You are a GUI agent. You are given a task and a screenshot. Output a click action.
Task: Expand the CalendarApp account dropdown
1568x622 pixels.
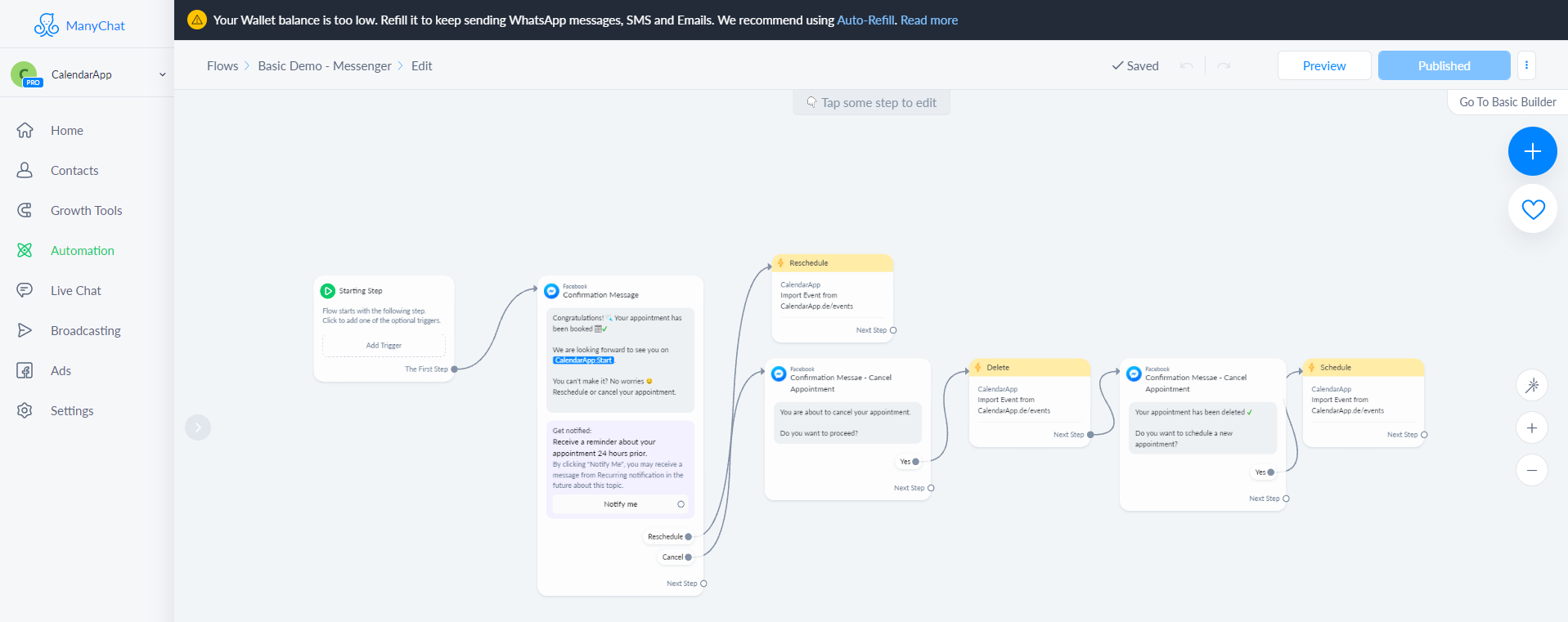click(x=162, y=74)
